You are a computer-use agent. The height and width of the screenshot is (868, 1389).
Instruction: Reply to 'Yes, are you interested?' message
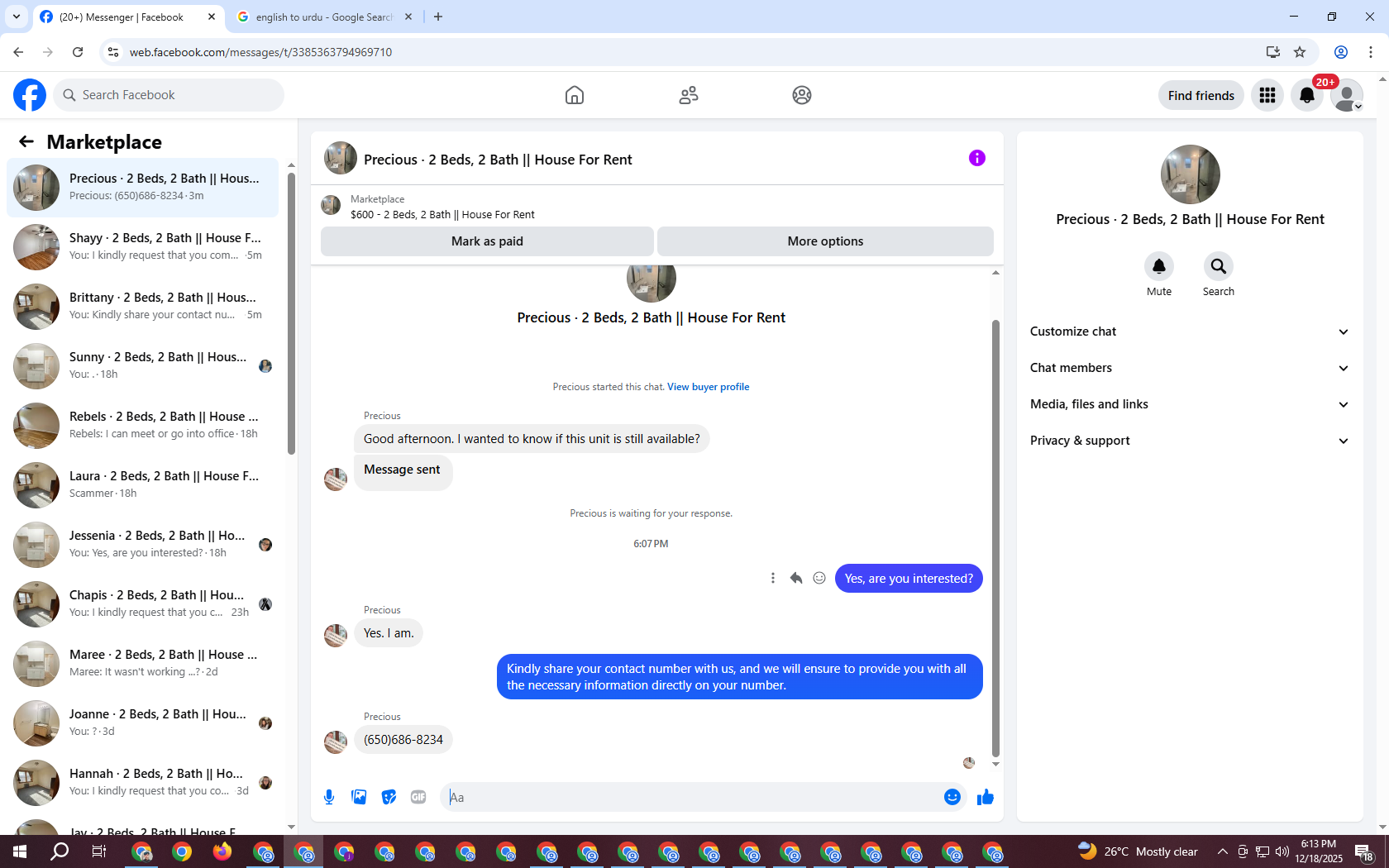pos(796,578)
